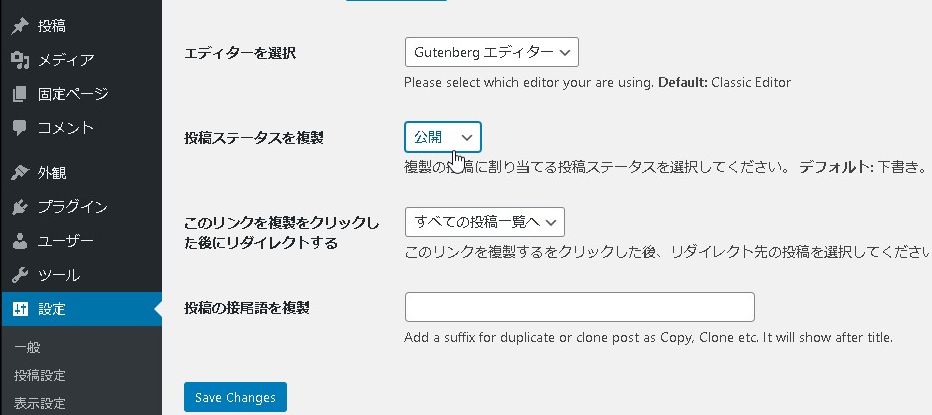932x415 pixels.
Task: Click the ツール wrench icon
Action: pyautogui.click(x=19, y=275)
